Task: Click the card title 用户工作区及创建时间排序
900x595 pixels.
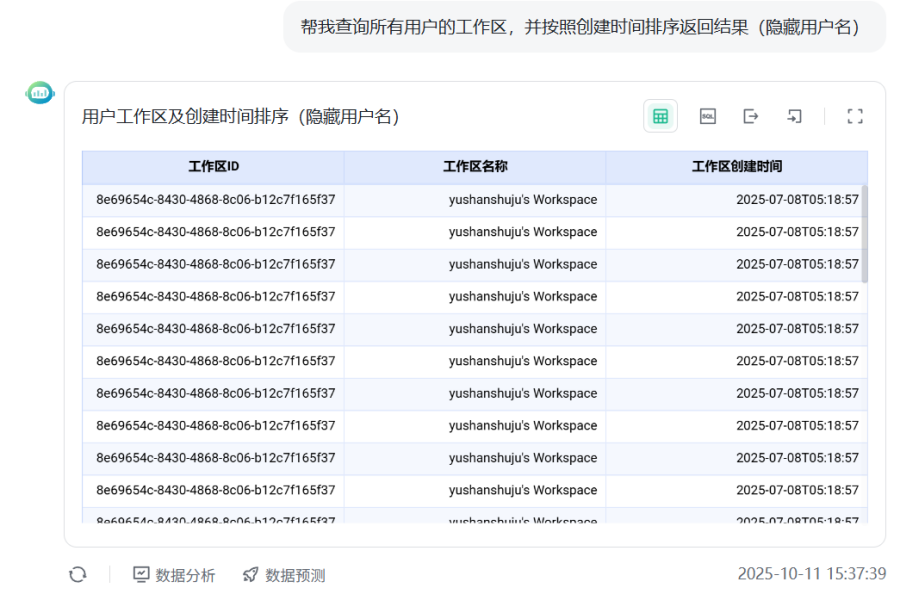Action: (240, 117)
